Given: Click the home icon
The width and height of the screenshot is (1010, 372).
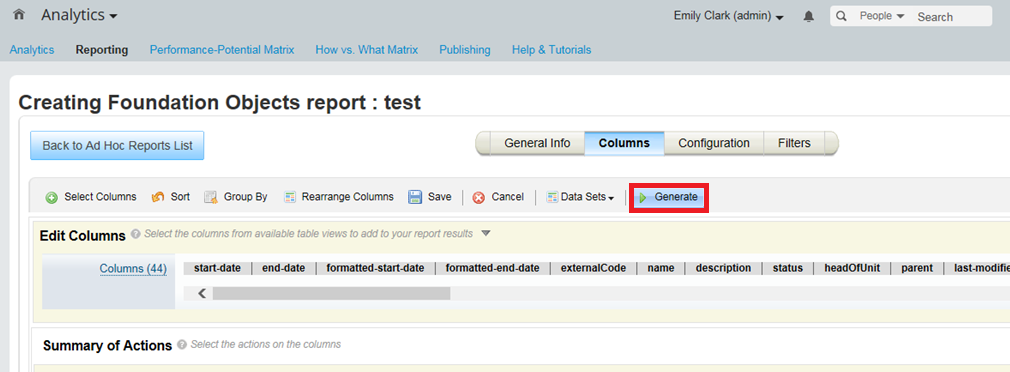Looking at the screenshot, I should [19, 15].
